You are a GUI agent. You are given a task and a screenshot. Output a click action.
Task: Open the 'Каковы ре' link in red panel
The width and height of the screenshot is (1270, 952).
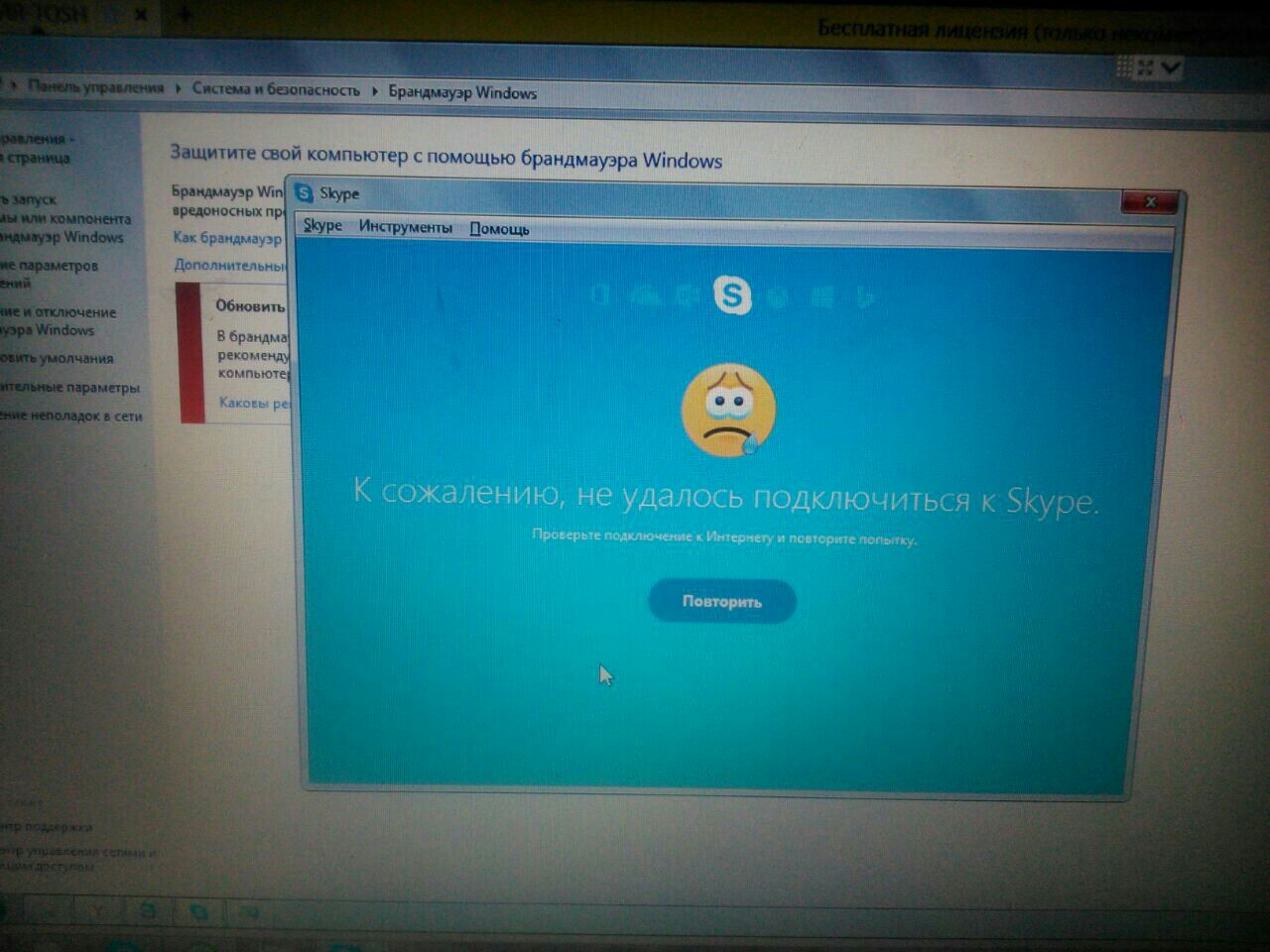pos(255,403)
